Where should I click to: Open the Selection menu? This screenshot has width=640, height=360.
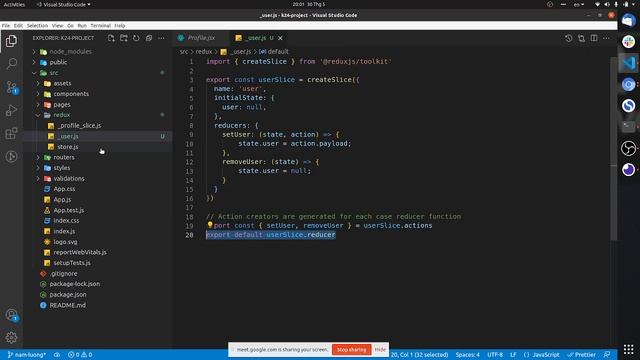37,25
